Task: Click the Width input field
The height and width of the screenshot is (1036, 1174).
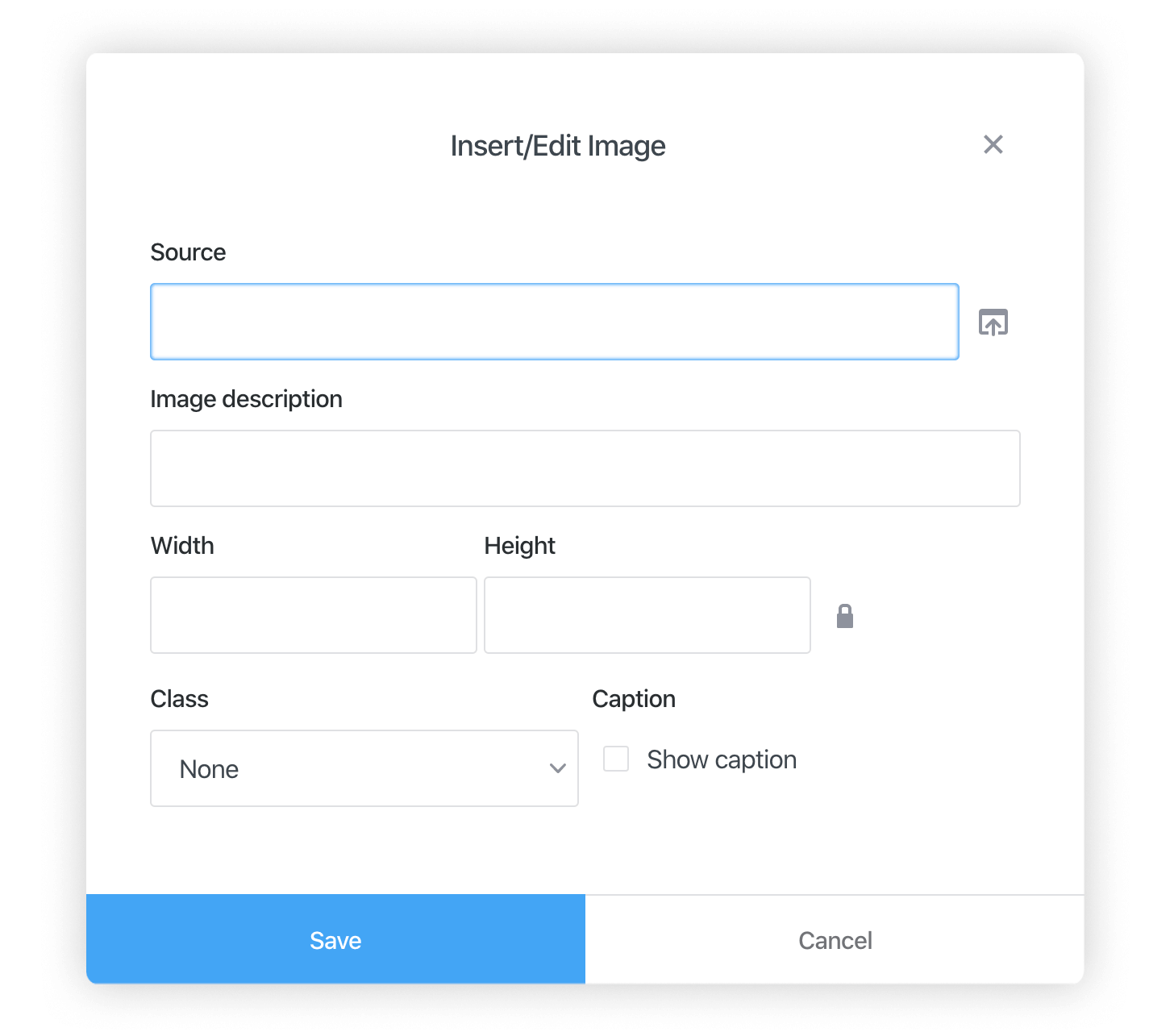Action: [x=313, y=615]
